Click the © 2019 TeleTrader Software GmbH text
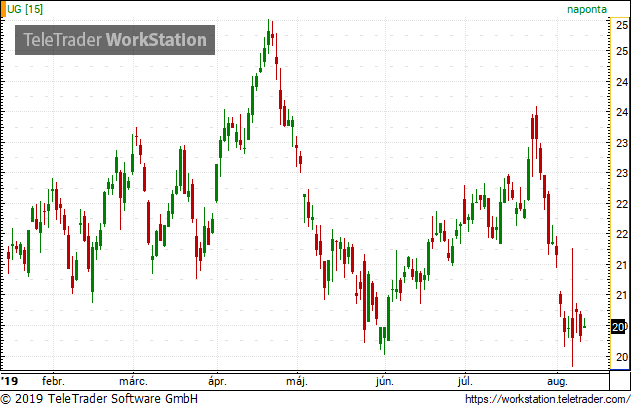 coord(99,399)
